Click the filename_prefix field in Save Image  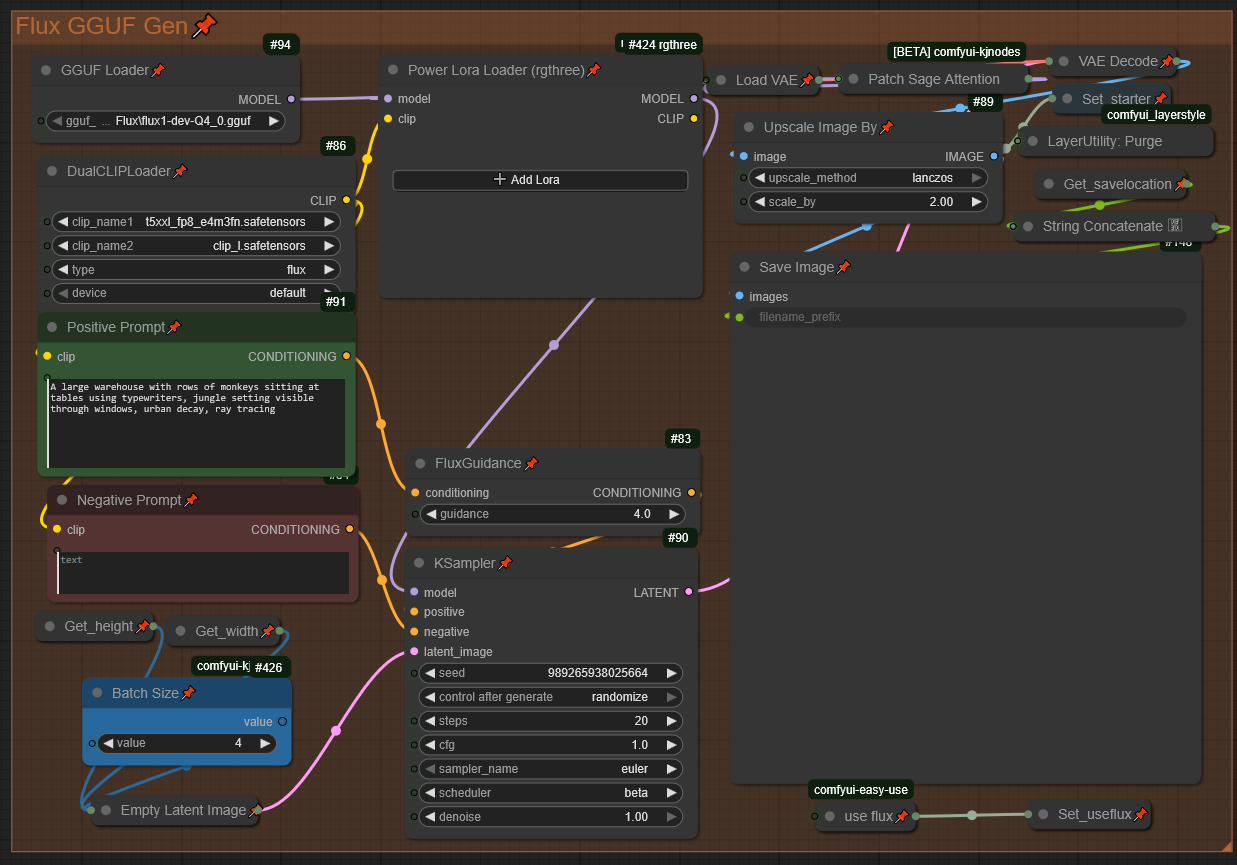point(966,317)
